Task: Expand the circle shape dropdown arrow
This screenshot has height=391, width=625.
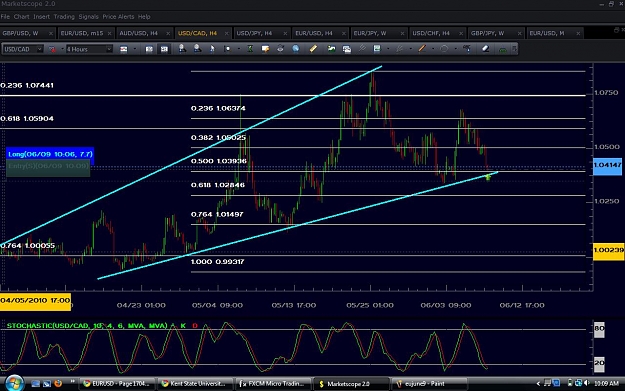Action: (x=455, y=49)
